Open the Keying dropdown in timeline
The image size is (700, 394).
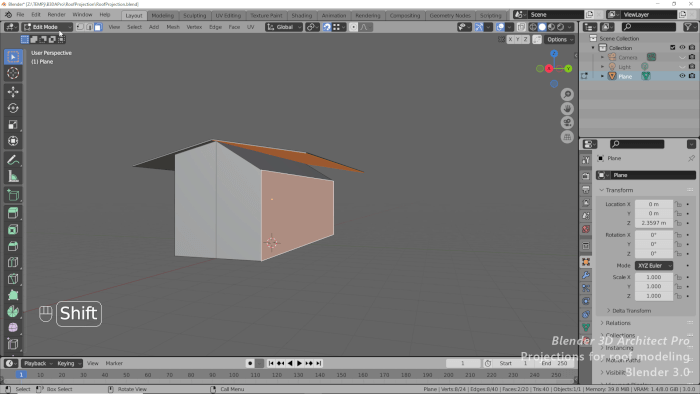(68, 363)
